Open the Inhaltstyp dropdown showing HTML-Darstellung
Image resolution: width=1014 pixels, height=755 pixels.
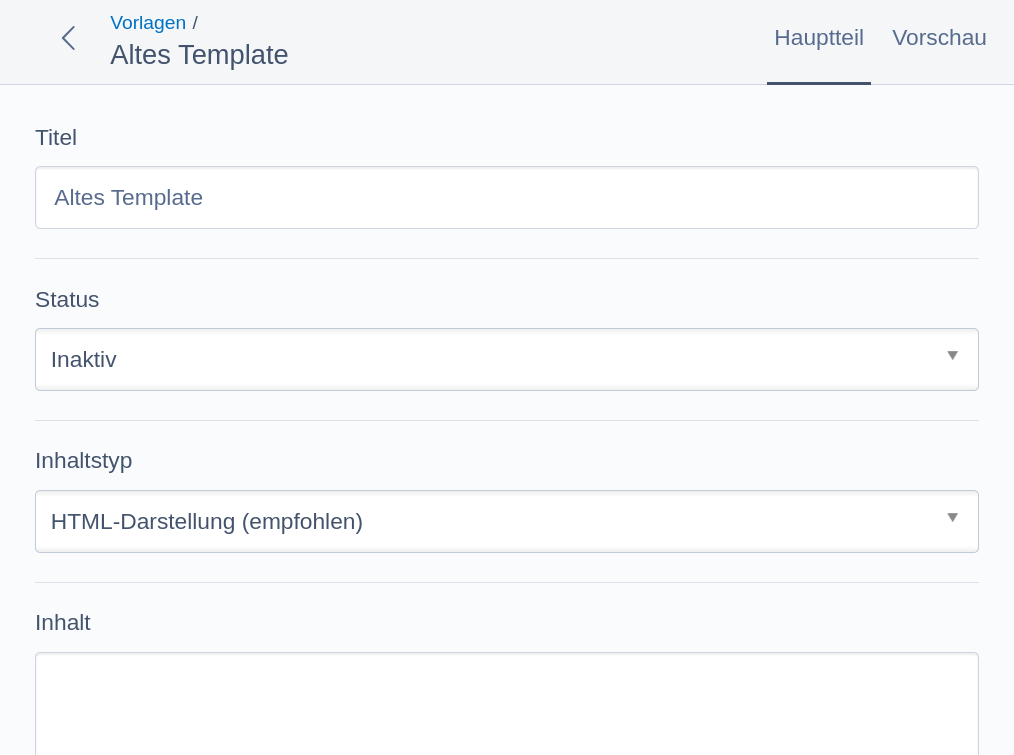click(507, 521)
